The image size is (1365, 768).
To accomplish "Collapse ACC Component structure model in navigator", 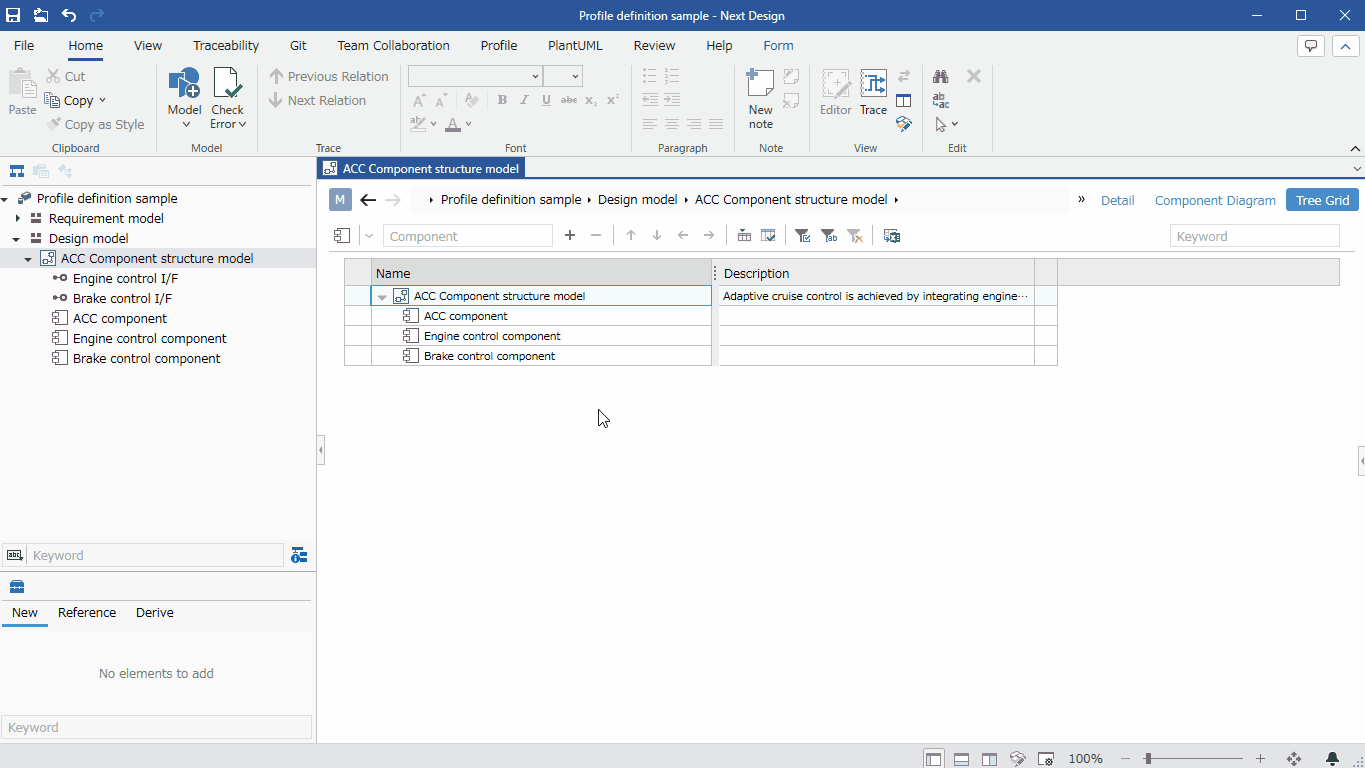I will click(28, 259).
